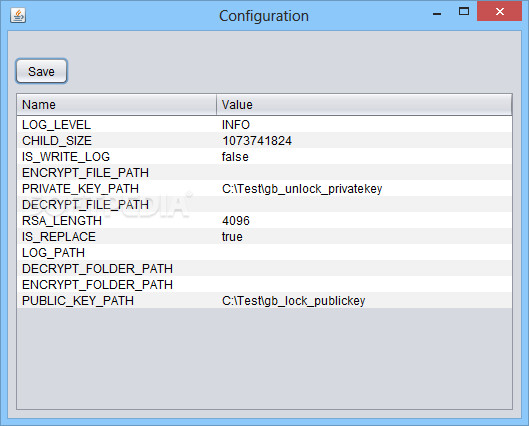Click the Value column header

click(364, 105)
